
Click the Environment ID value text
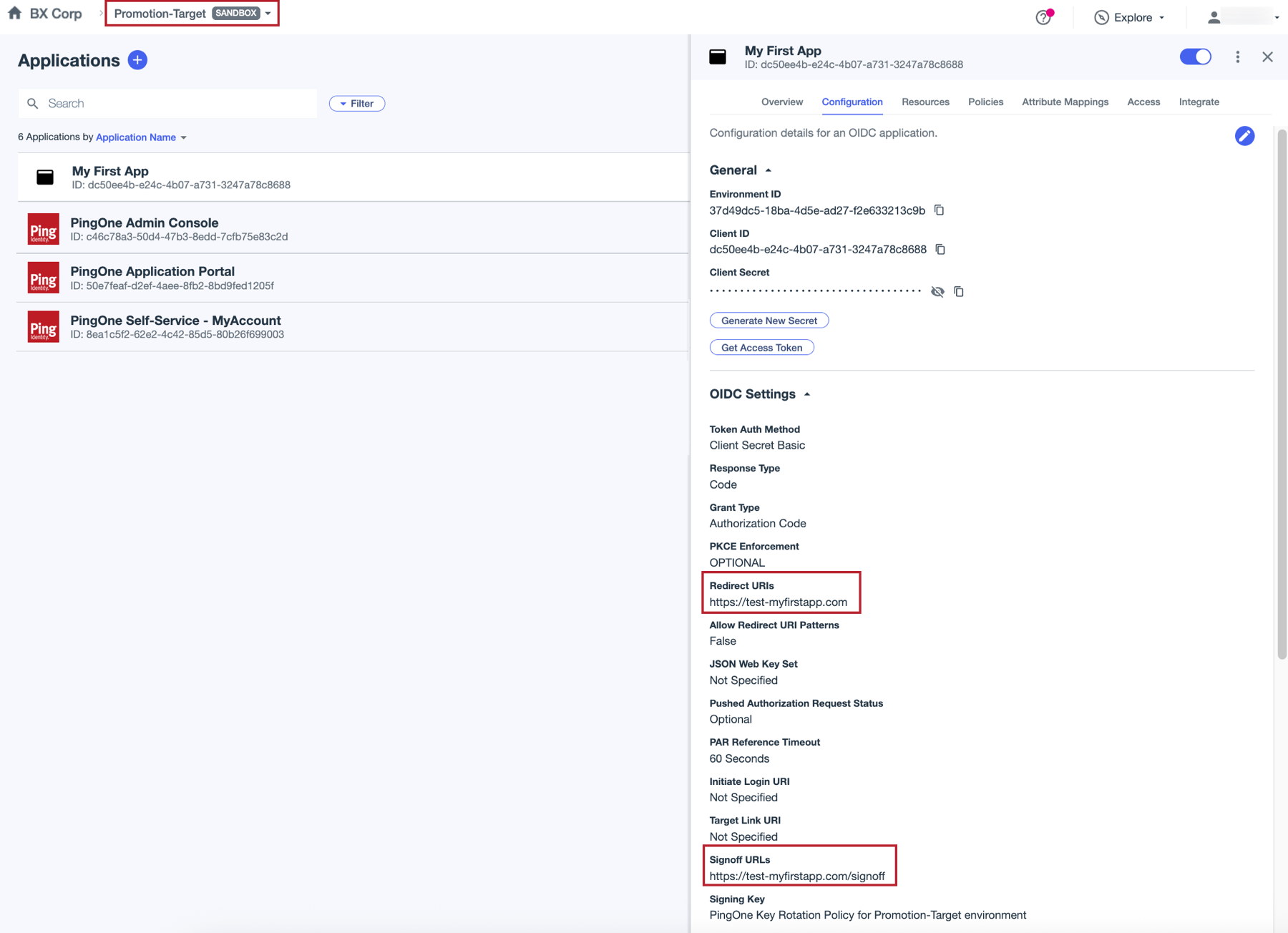pyautogui.click(x=816, y=210)
